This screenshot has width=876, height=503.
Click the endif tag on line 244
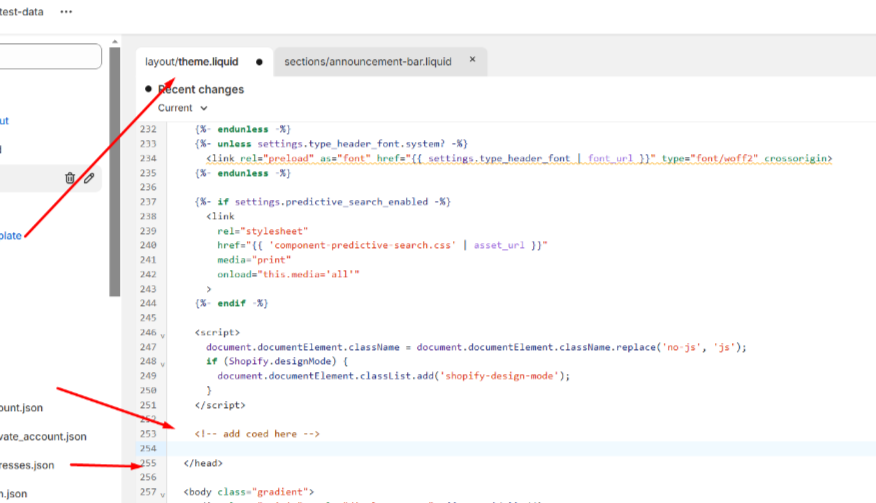tap(231, 303)
